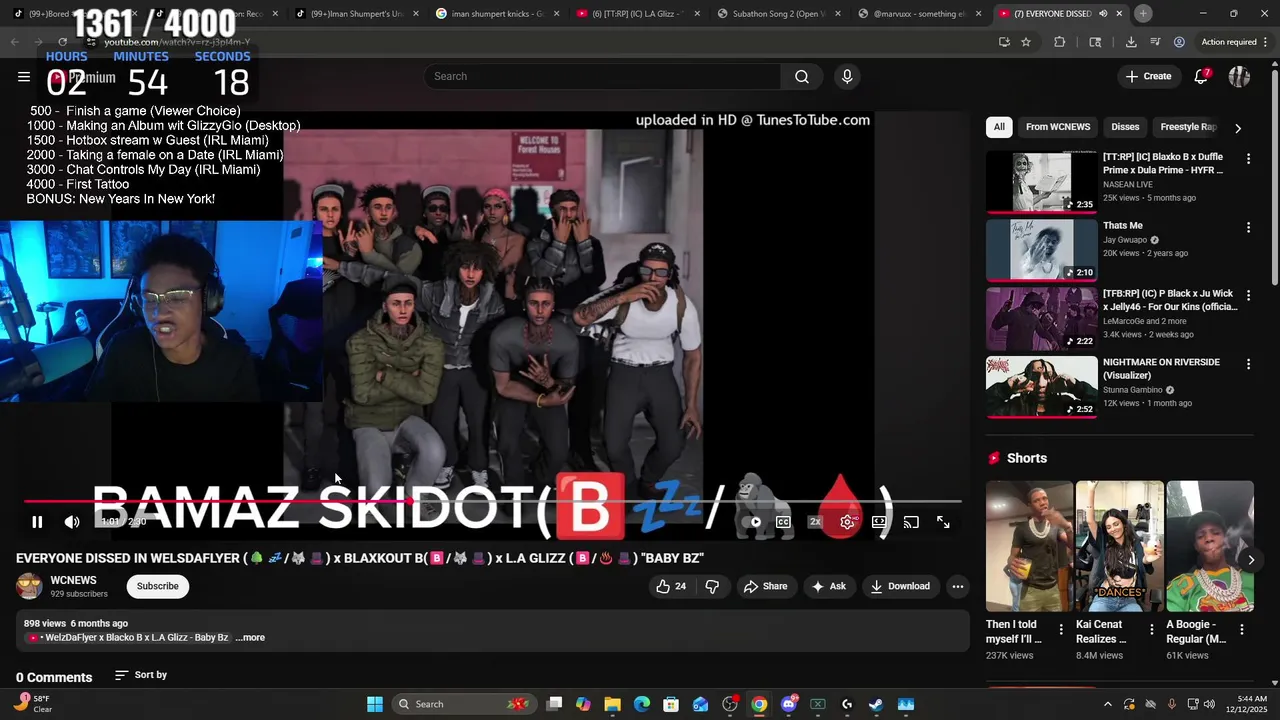Open Microsoft Edge from the taskbar
This screenshot has height=720, width=1280.
click(642, 704)
